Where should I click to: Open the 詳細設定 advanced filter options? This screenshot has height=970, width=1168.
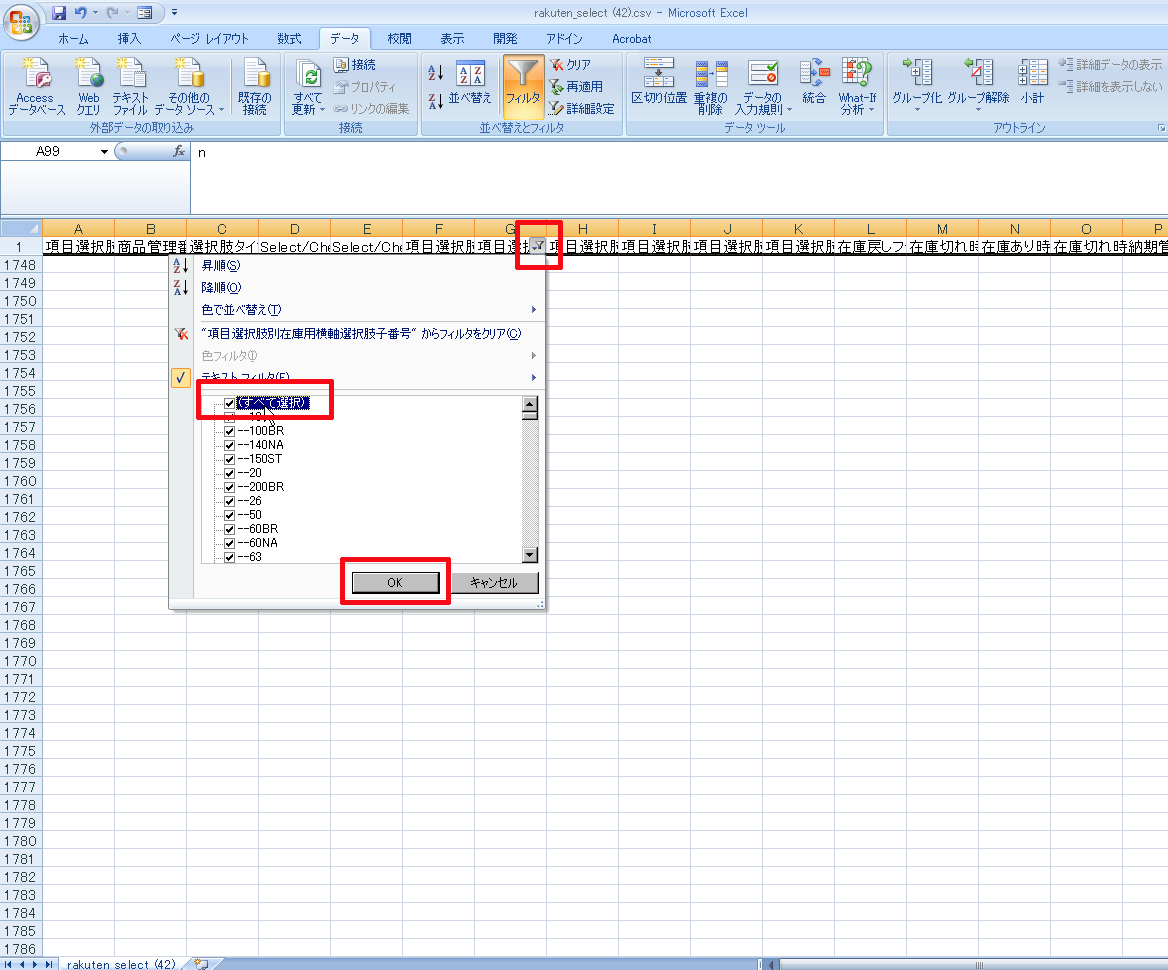coord(582,108)
